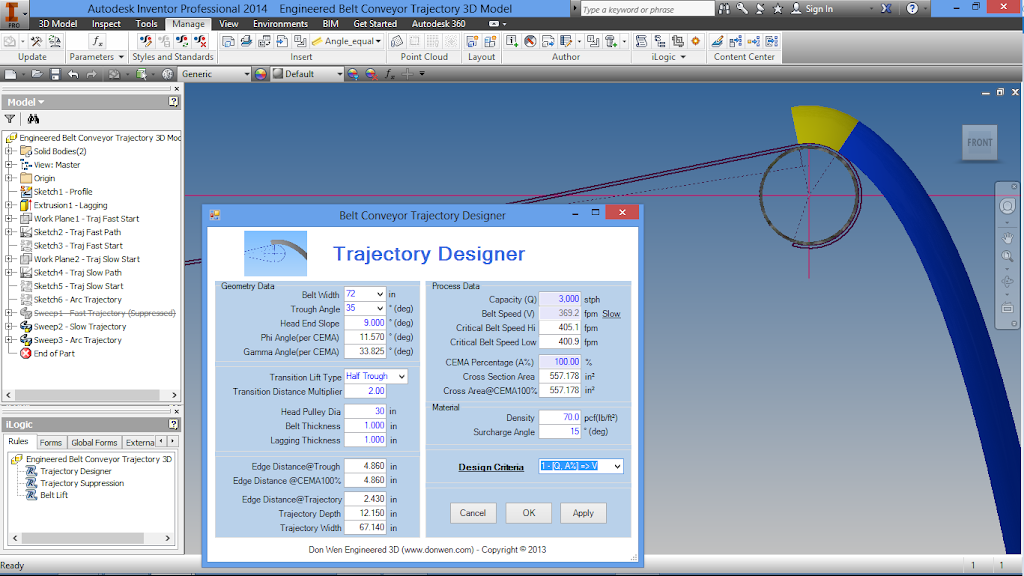
Task: Click the Zoom magnifier in navigation bar
Action: [1007, 257]
